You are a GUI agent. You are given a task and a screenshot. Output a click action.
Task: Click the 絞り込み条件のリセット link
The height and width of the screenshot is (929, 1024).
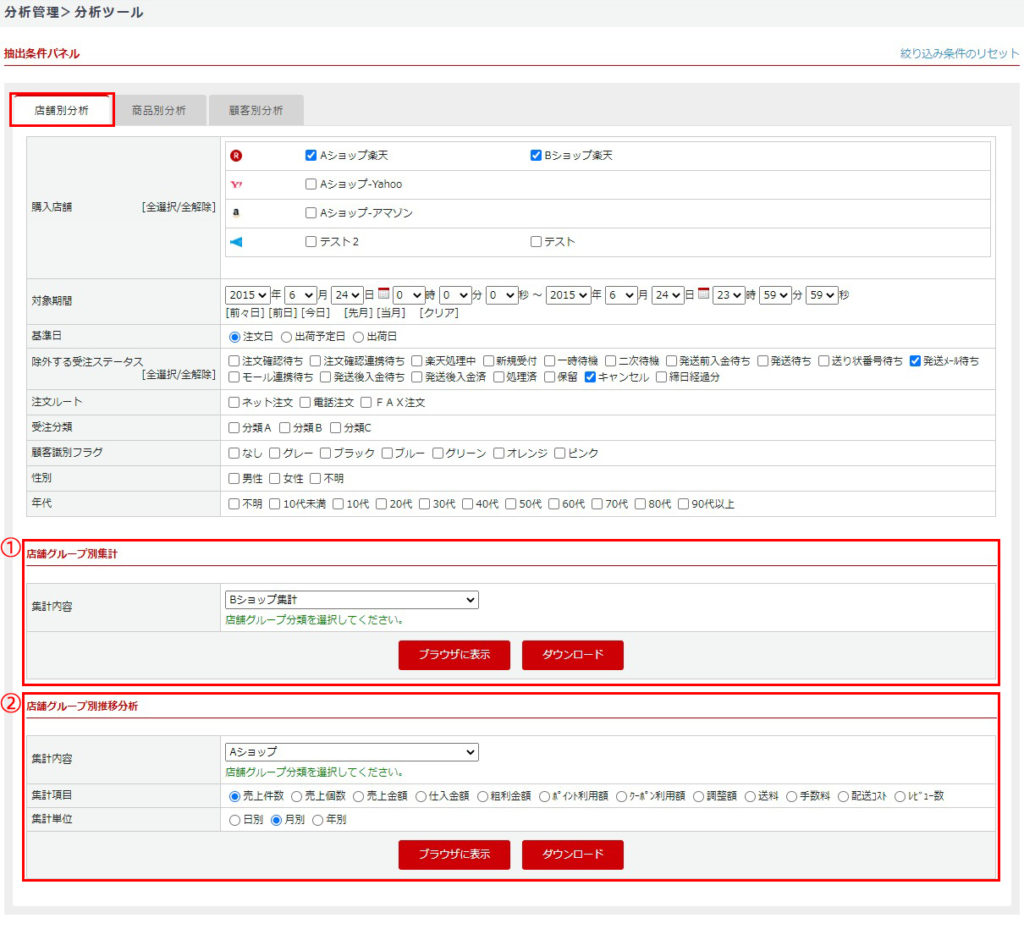click(959, 54)
